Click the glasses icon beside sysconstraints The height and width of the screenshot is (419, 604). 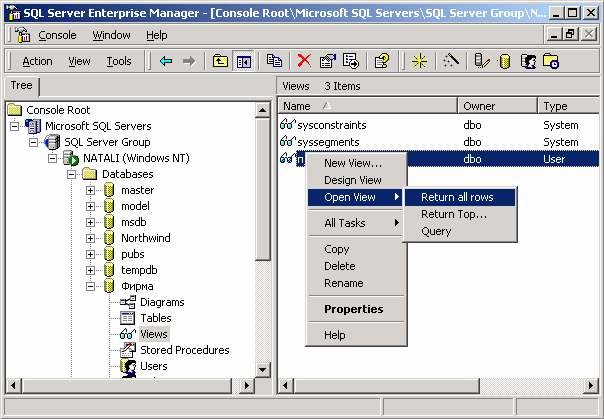[287, 125]
